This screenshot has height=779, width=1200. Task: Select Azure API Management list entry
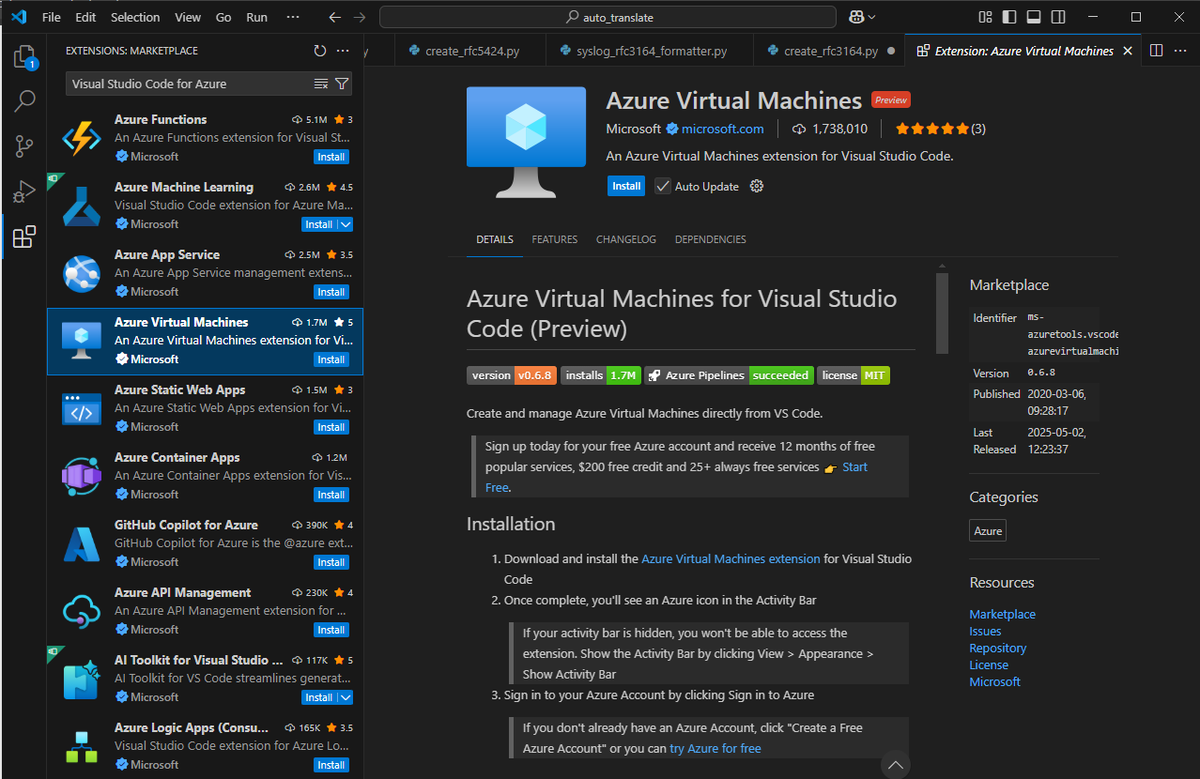pos(205,611)
